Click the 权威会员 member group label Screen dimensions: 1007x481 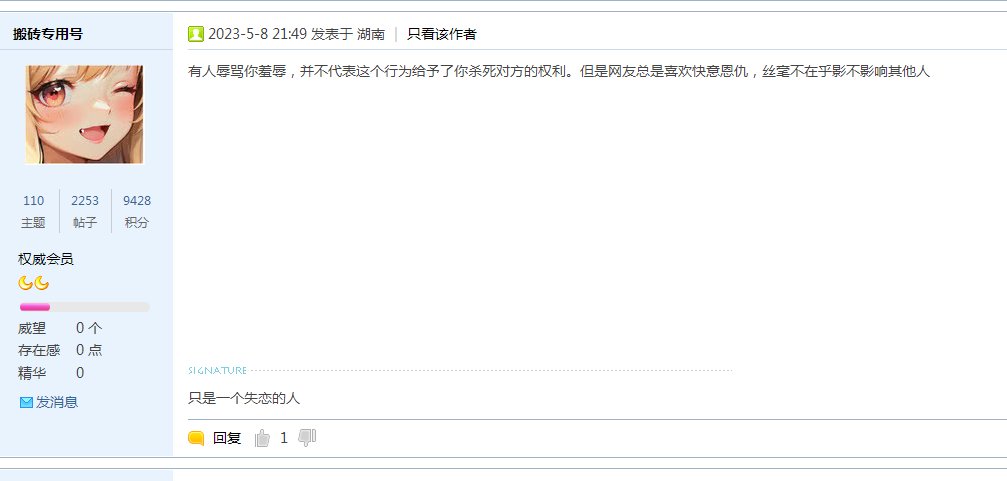click(x=46, y=259)
